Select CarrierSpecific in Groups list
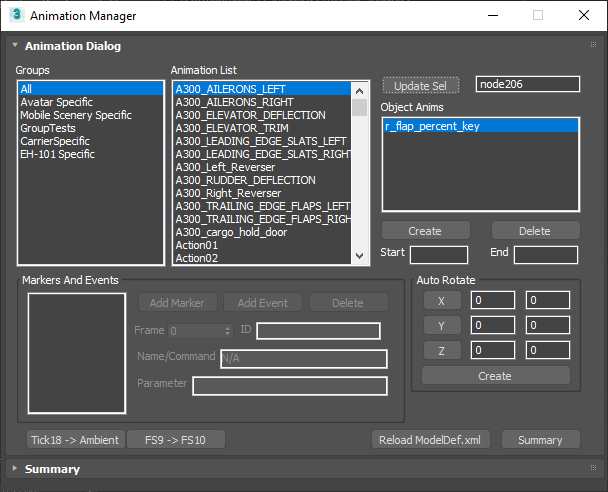Screen dimensions: 608x492 pos(55,141)
